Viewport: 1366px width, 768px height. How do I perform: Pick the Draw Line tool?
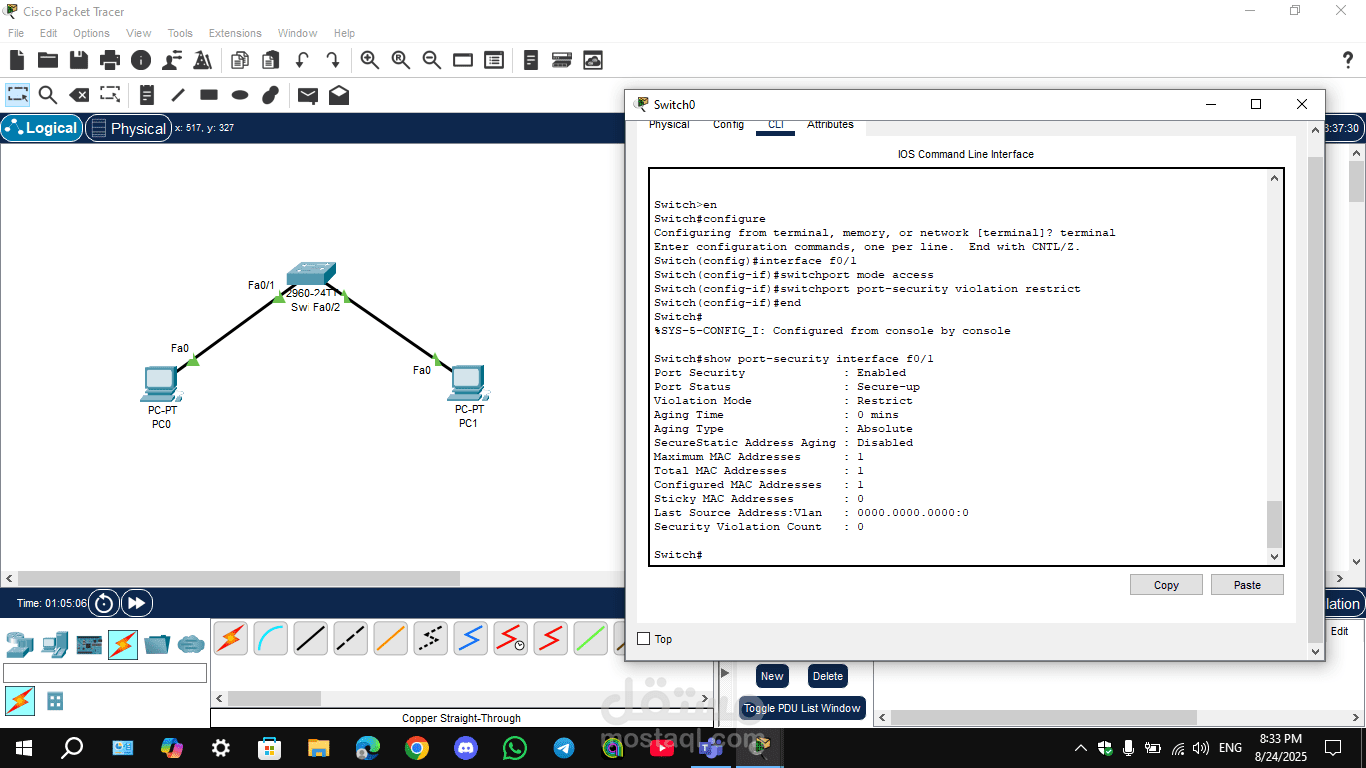pyautogui.click(x=178, y=95)
